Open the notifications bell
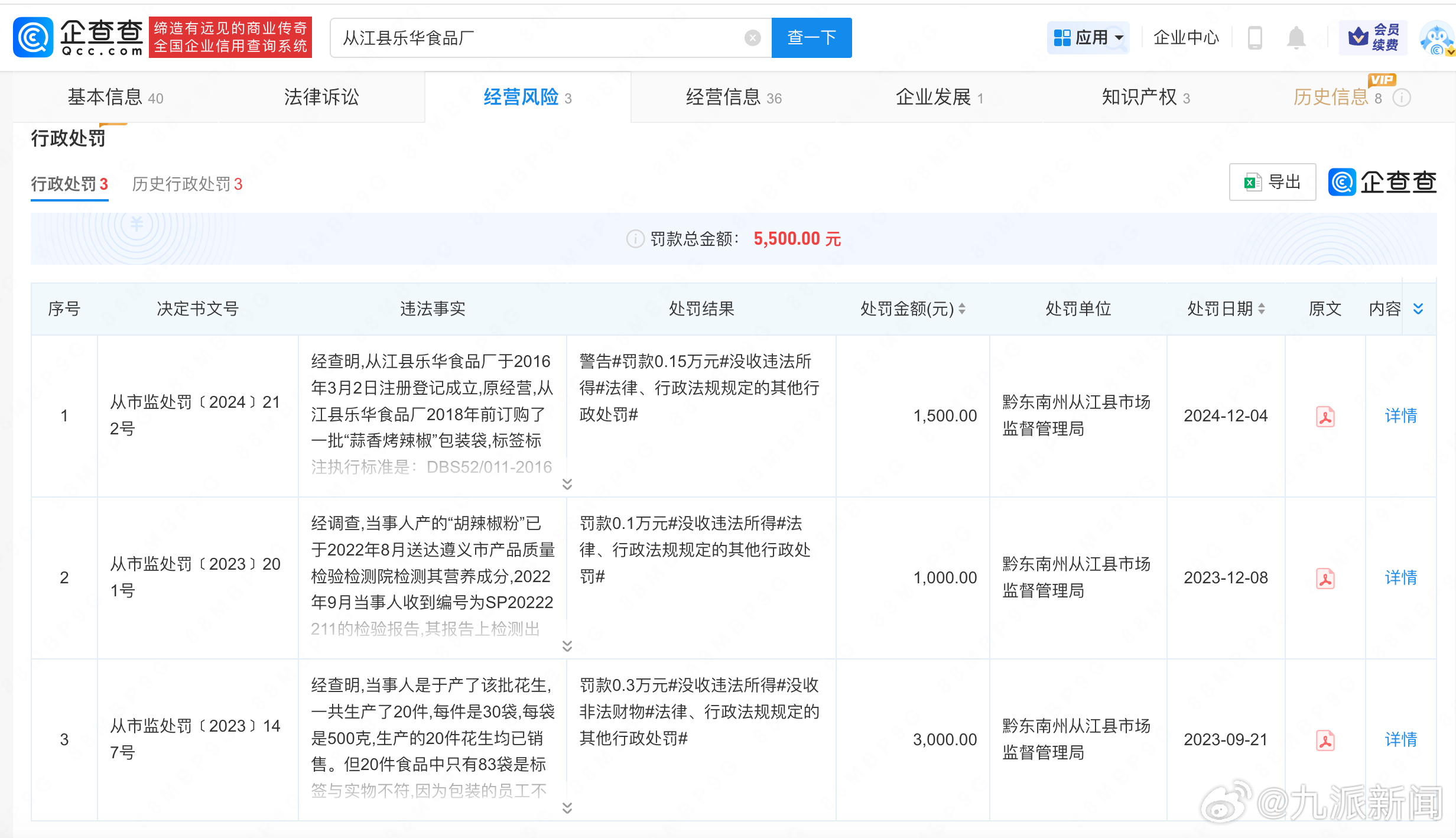The image size is (1456, 838). (x=1296, y=38)
